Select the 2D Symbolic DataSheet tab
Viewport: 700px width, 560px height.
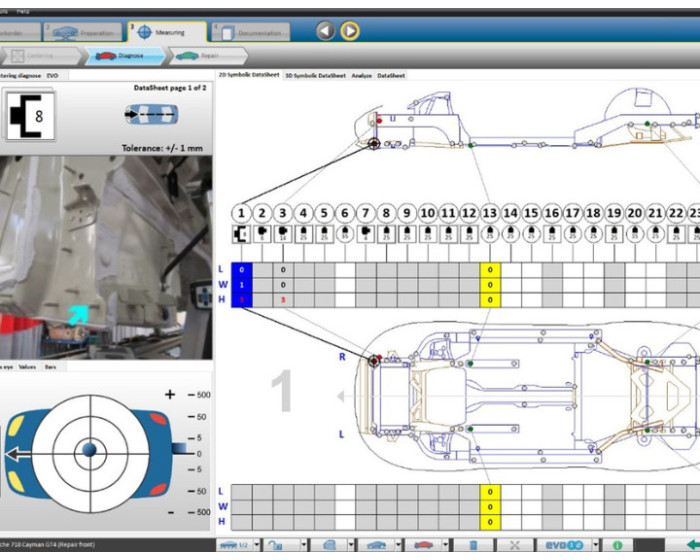249,75
